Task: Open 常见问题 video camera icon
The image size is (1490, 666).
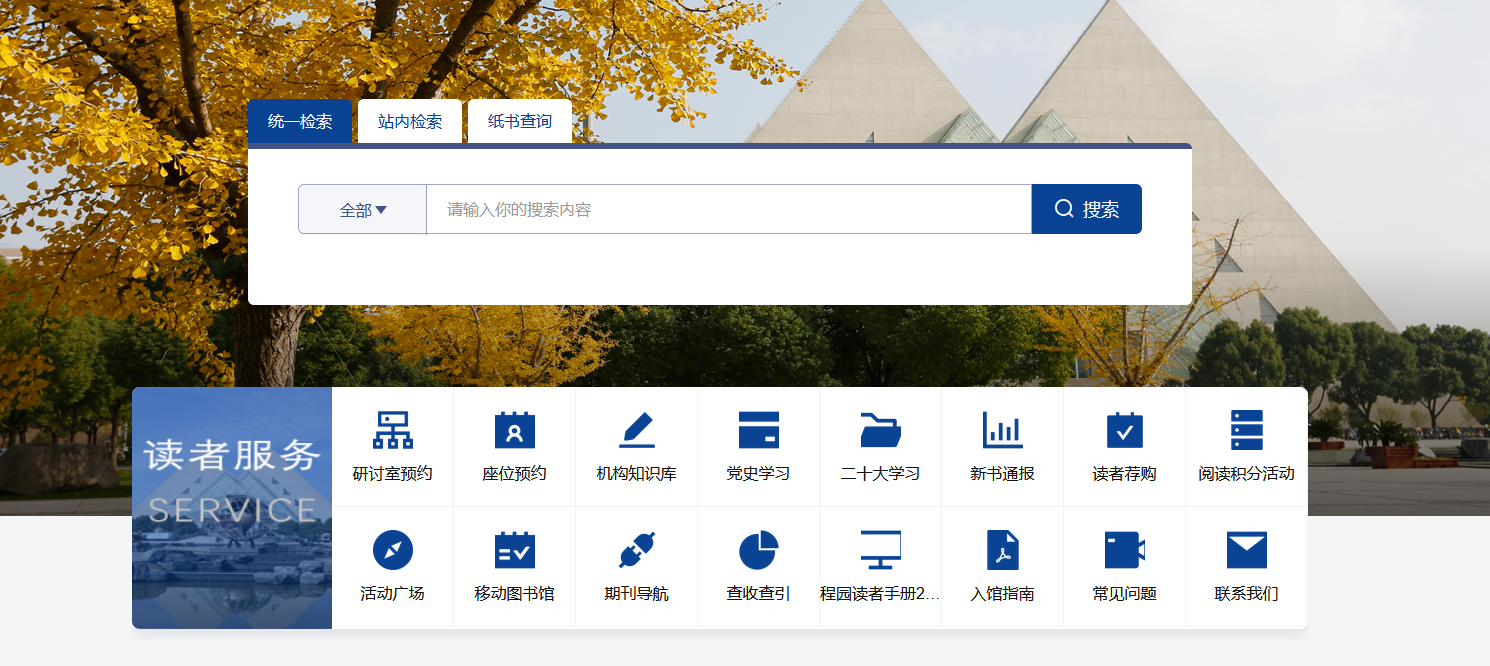Action: point(1125,550)
